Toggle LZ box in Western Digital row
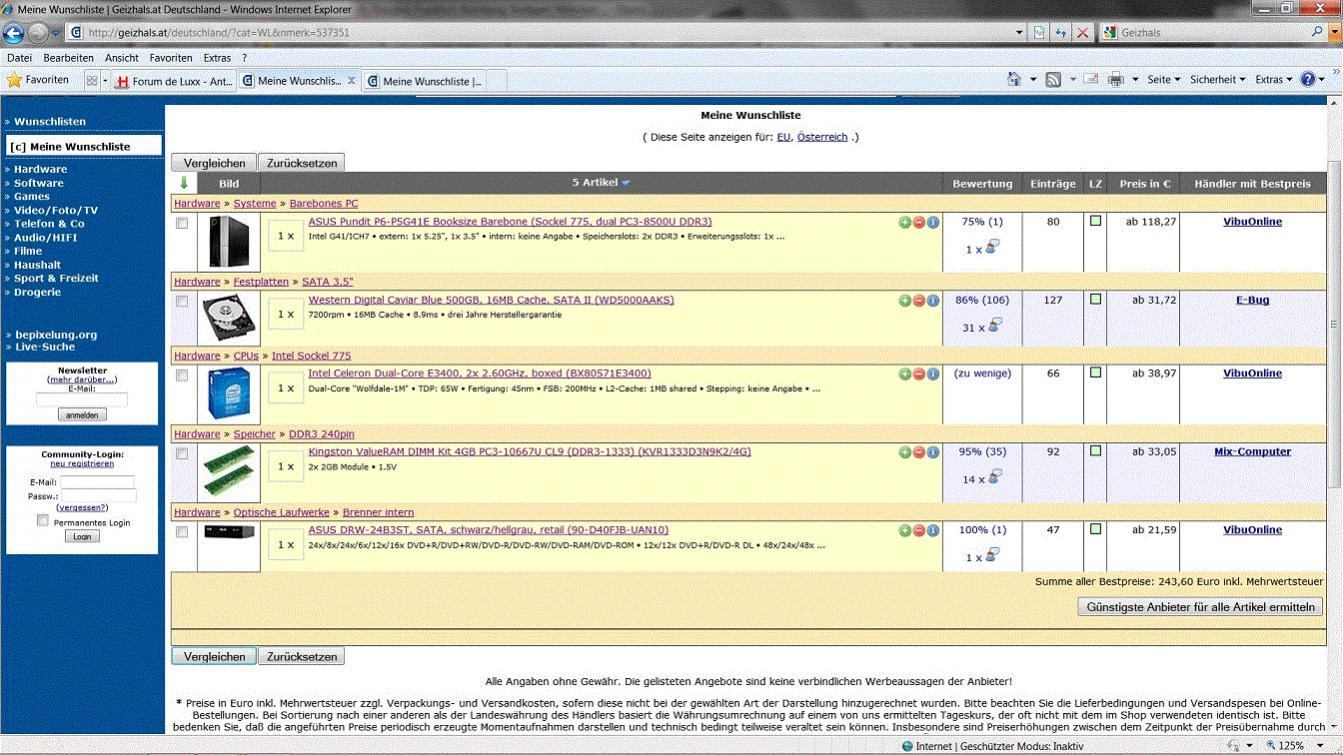The image size is (1343, 755). click(1095, 299)
